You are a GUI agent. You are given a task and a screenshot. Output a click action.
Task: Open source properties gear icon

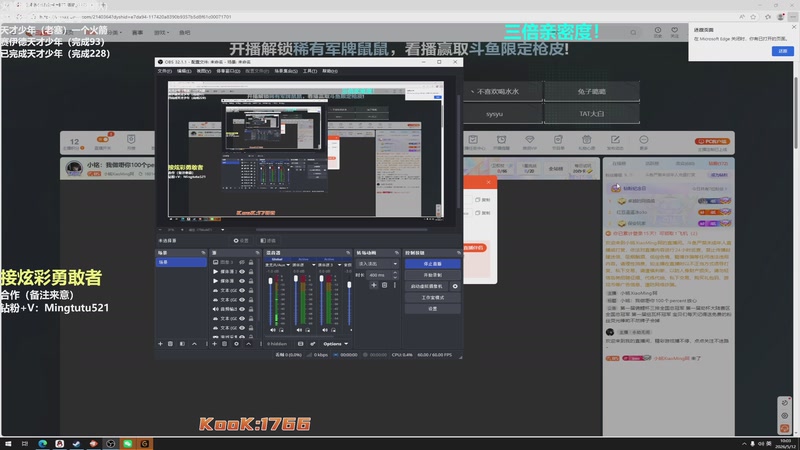coord(236,344)
